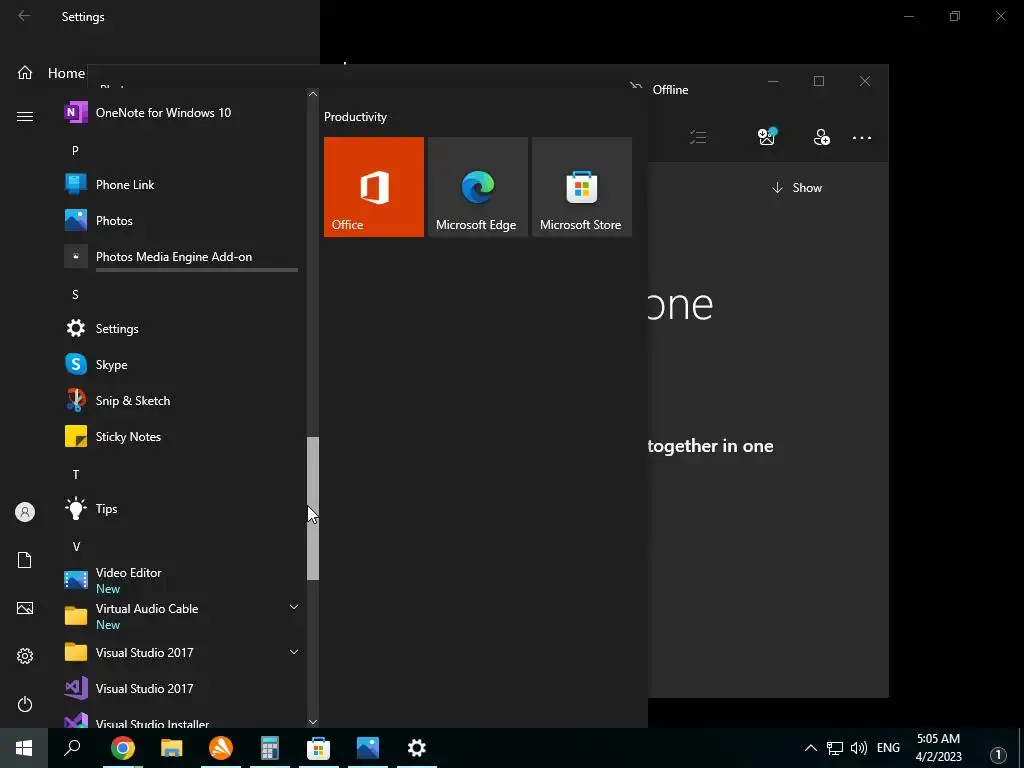
Task: Expand the Visual Studio 2017 folder
Action: [294, 652]
